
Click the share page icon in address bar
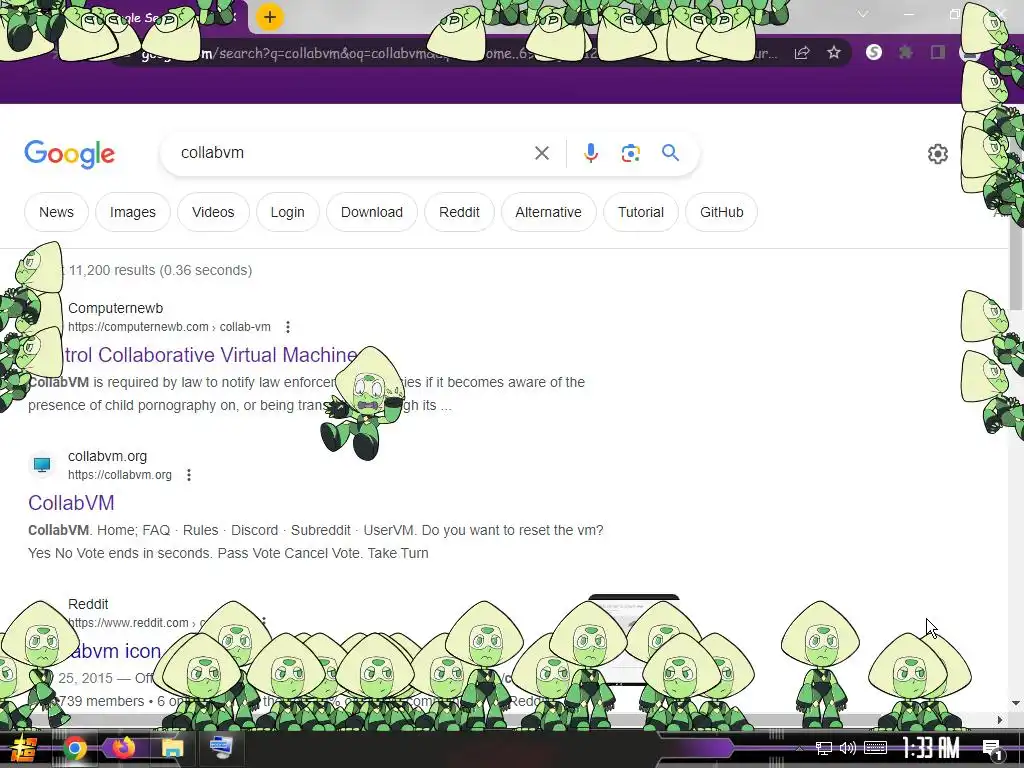point(802,53)
